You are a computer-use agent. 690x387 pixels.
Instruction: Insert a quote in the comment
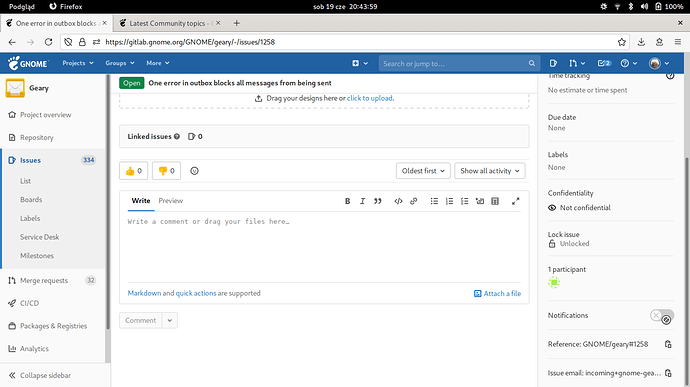tap(378, 201)
